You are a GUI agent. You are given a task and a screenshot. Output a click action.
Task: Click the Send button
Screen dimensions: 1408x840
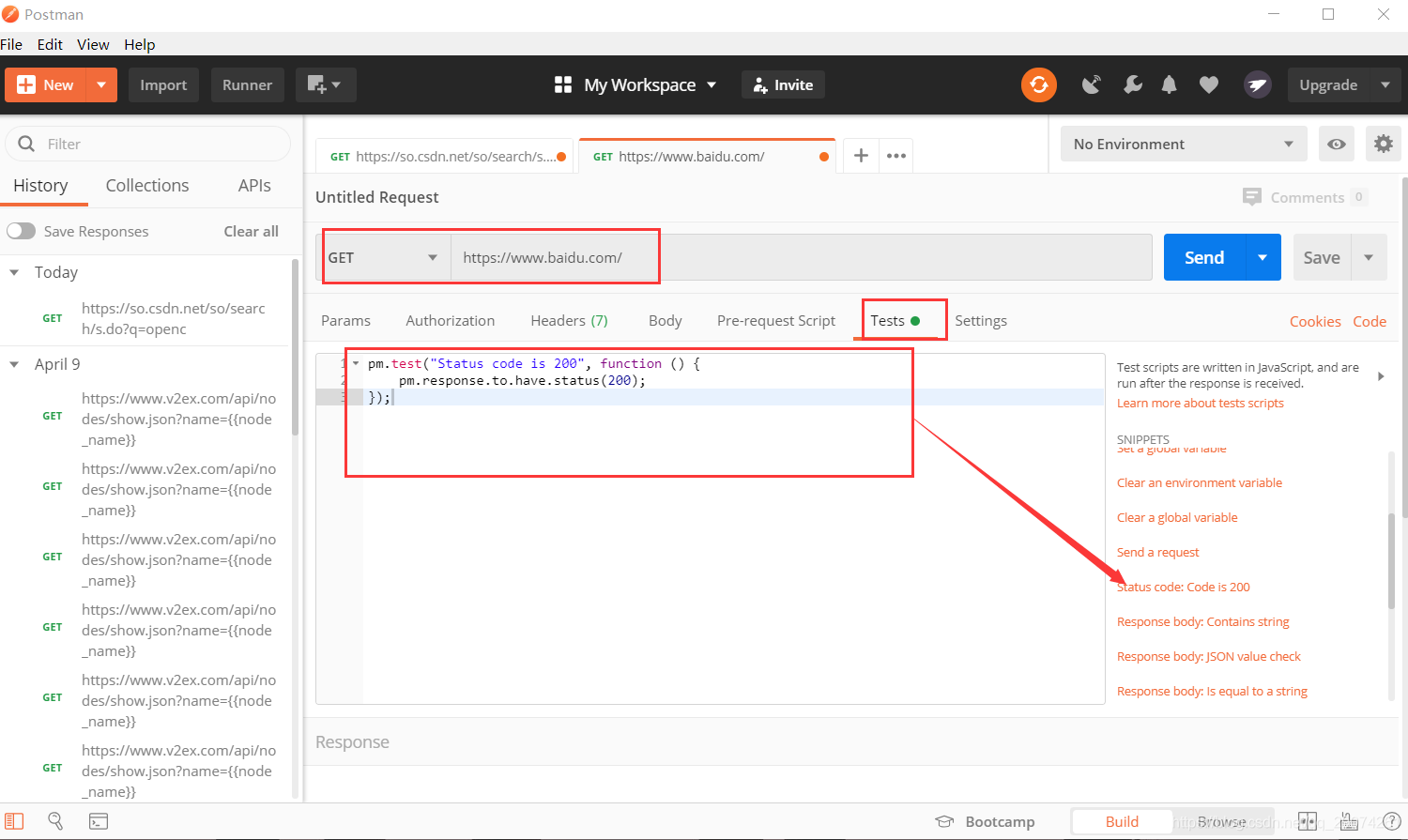pyautogui.click(x=1204, y=257)
